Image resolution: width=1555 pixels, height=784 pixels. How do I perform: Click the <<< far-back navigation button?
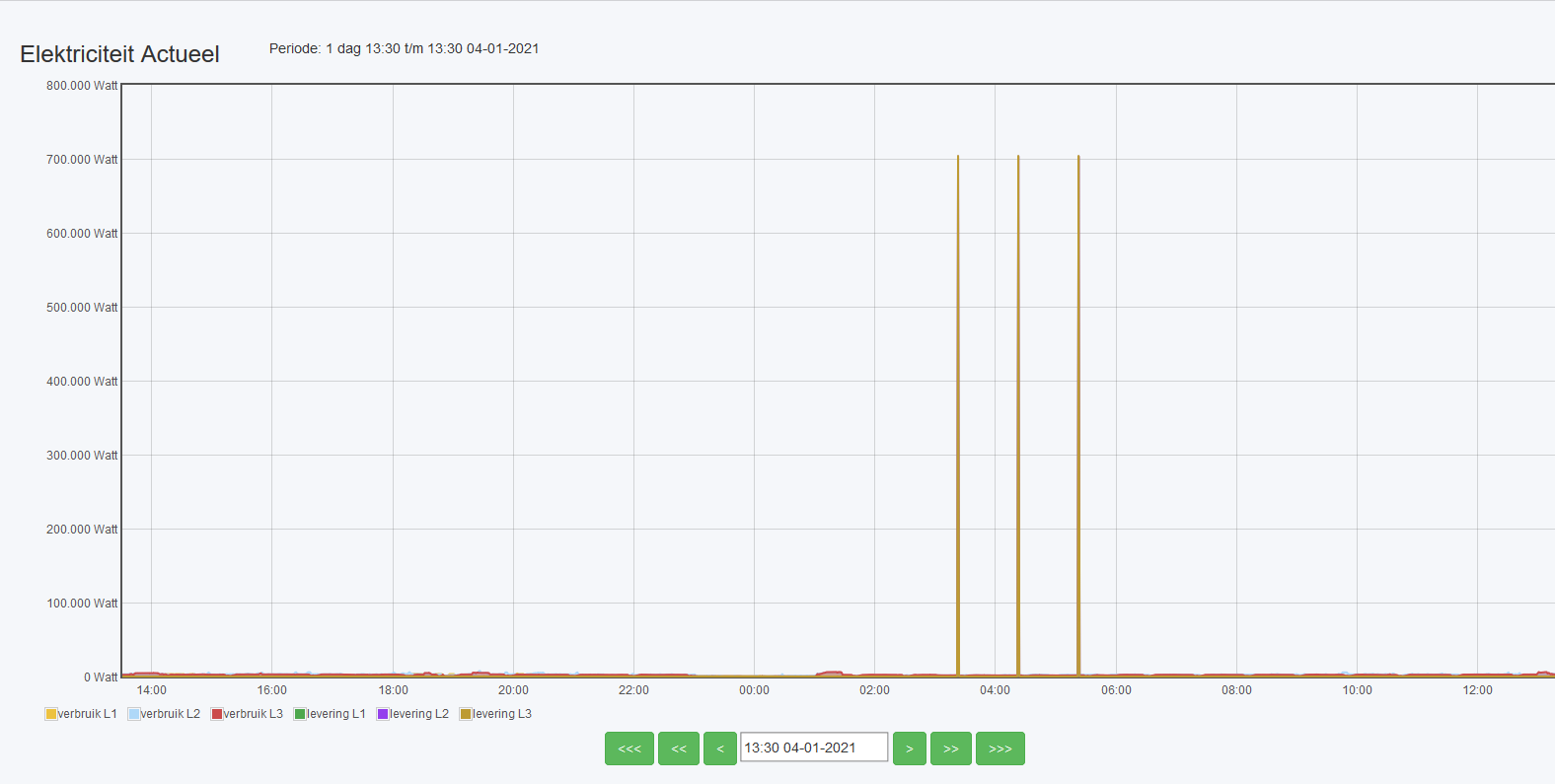click(x=629, y=748)
